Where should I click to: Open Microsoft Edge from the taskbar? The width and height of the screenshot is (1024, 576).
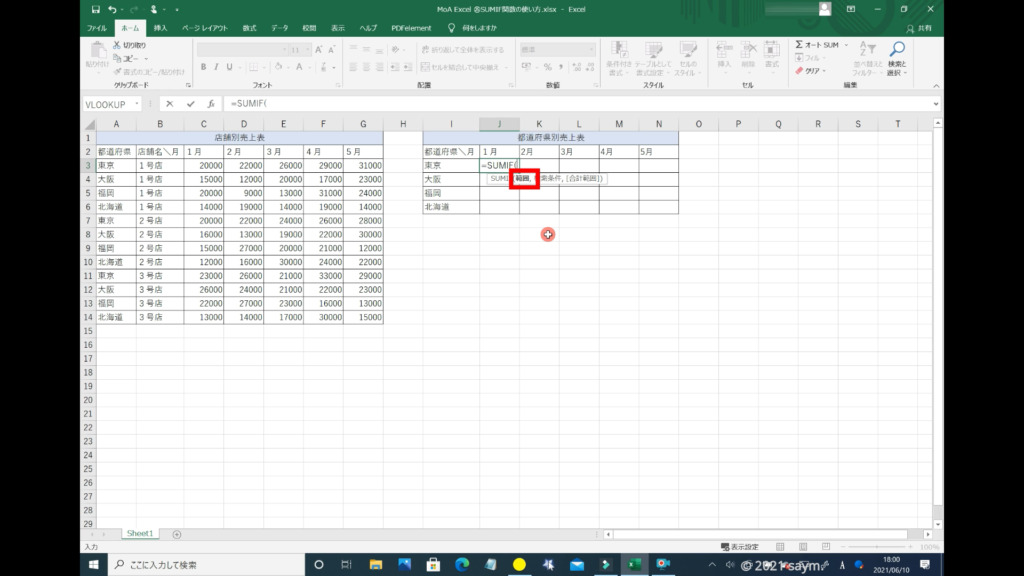tap(462, 565)
